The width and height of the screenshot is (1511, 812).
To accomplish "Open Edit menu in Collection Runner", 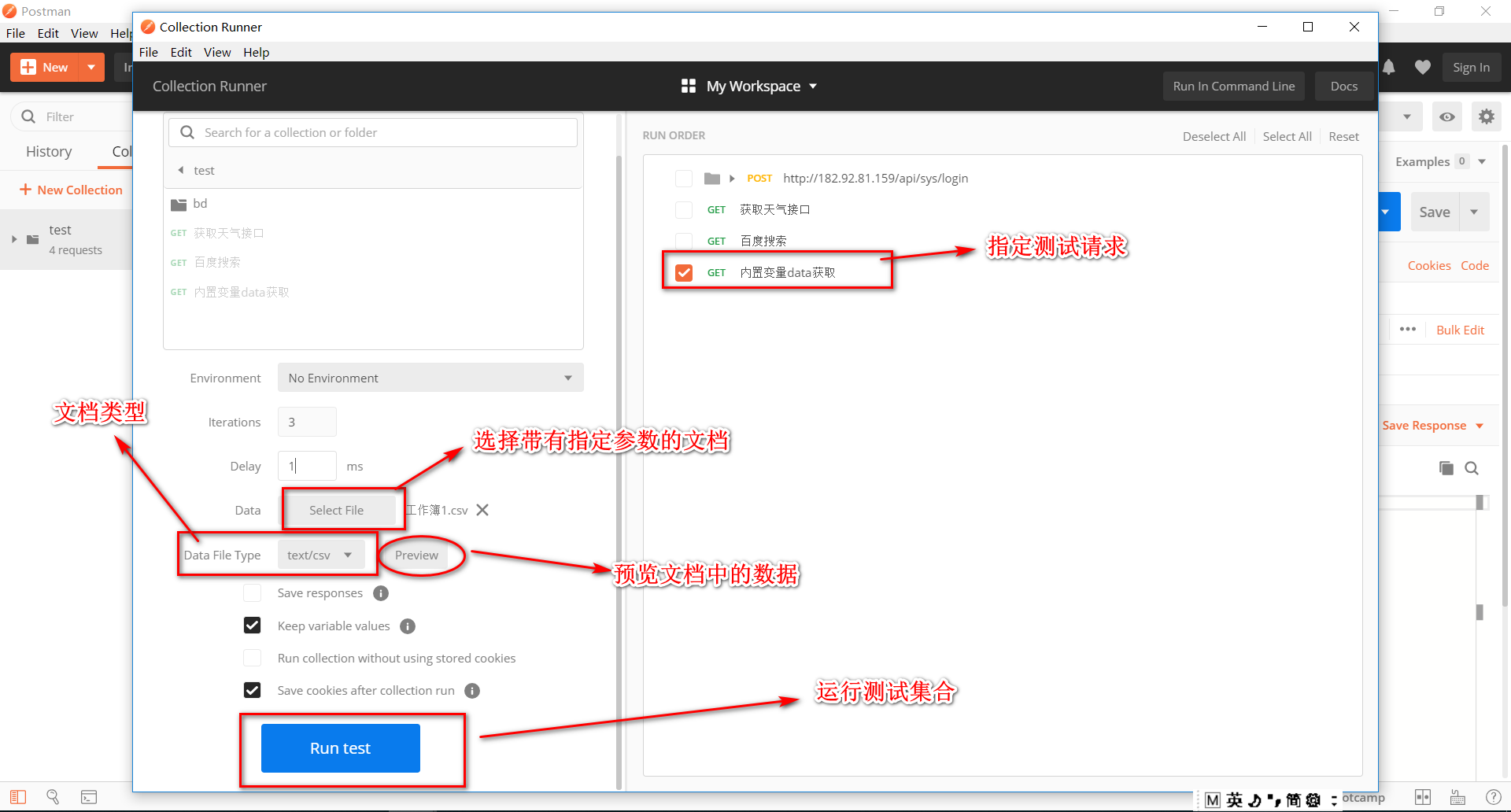I will pos(181,52).
